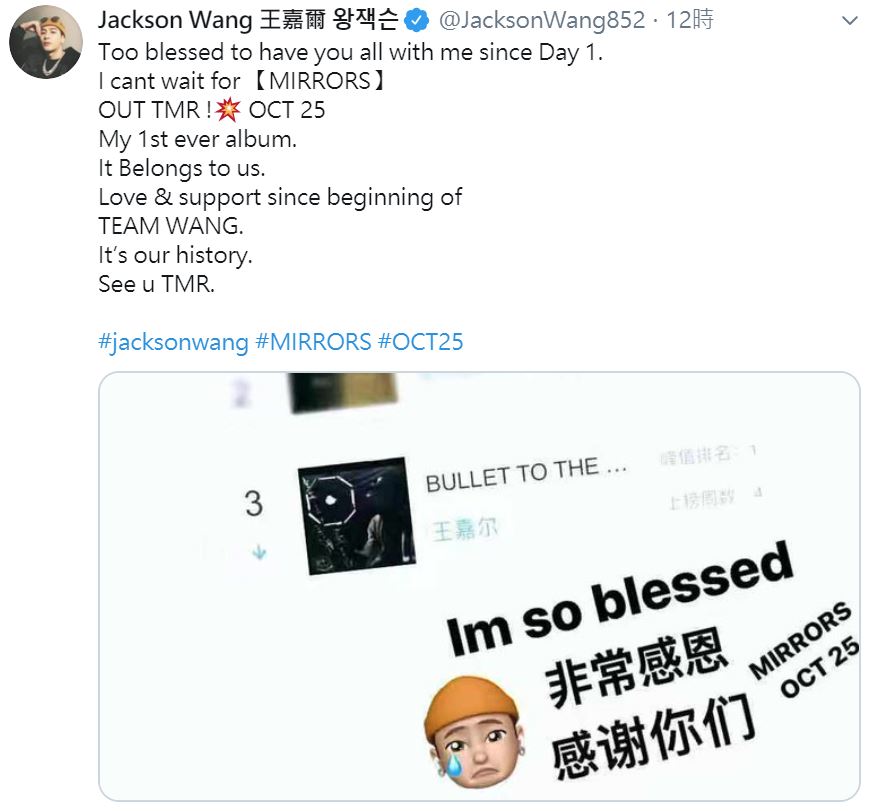This screenshot has height=811, width=870.
Task: Open the #MIRRORS hashtag link
Action: [313, 342]
